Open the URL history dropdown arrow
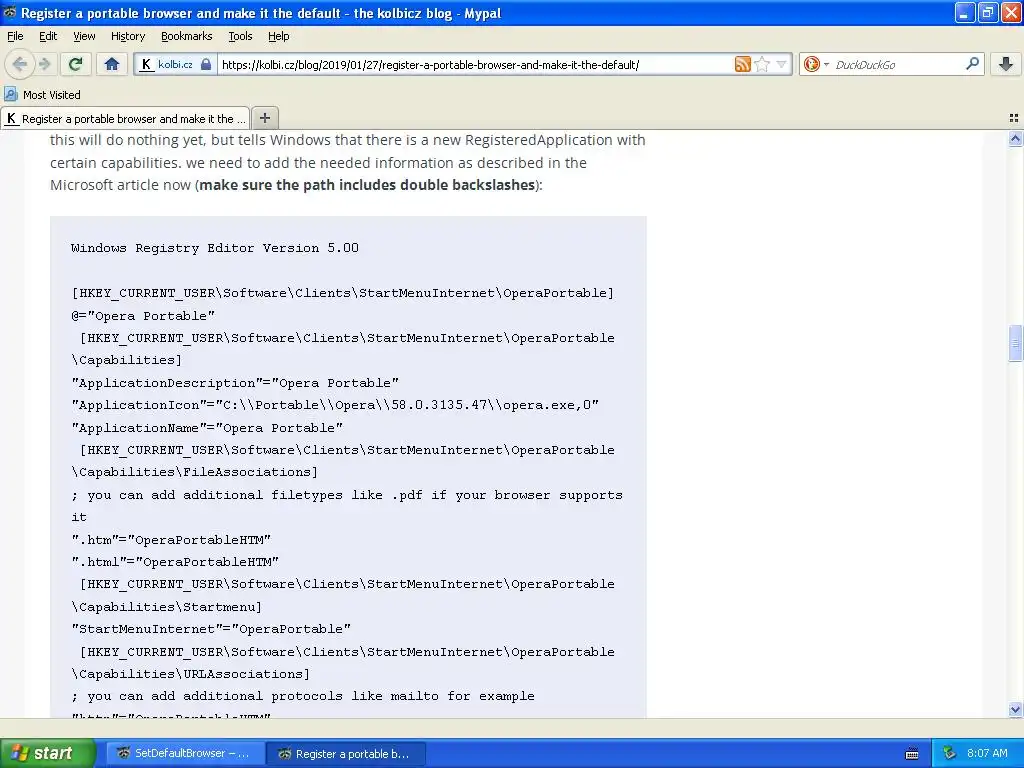The image size is (1024, 768). pyautogui.click(x=781, y=64)
